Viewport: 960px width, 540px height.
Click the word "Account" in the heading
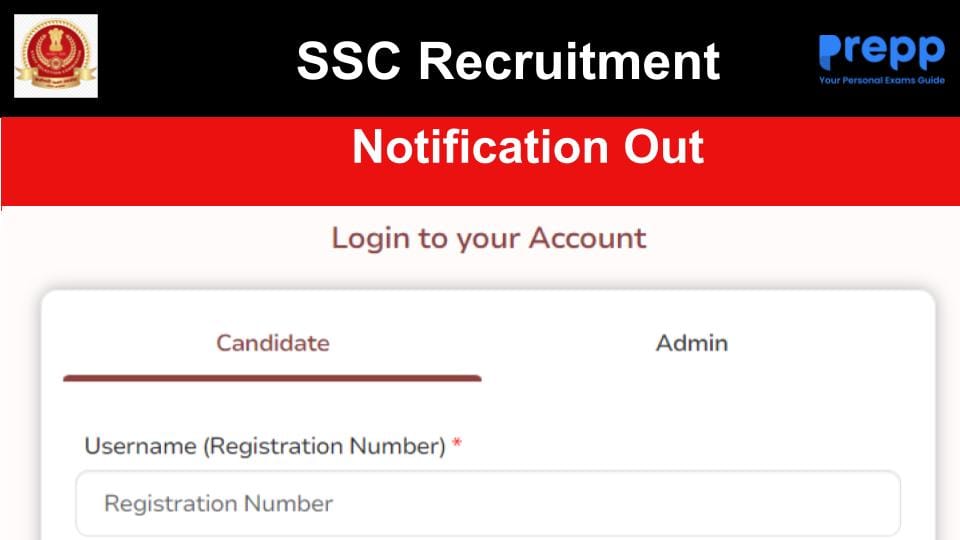coord(587,238)
